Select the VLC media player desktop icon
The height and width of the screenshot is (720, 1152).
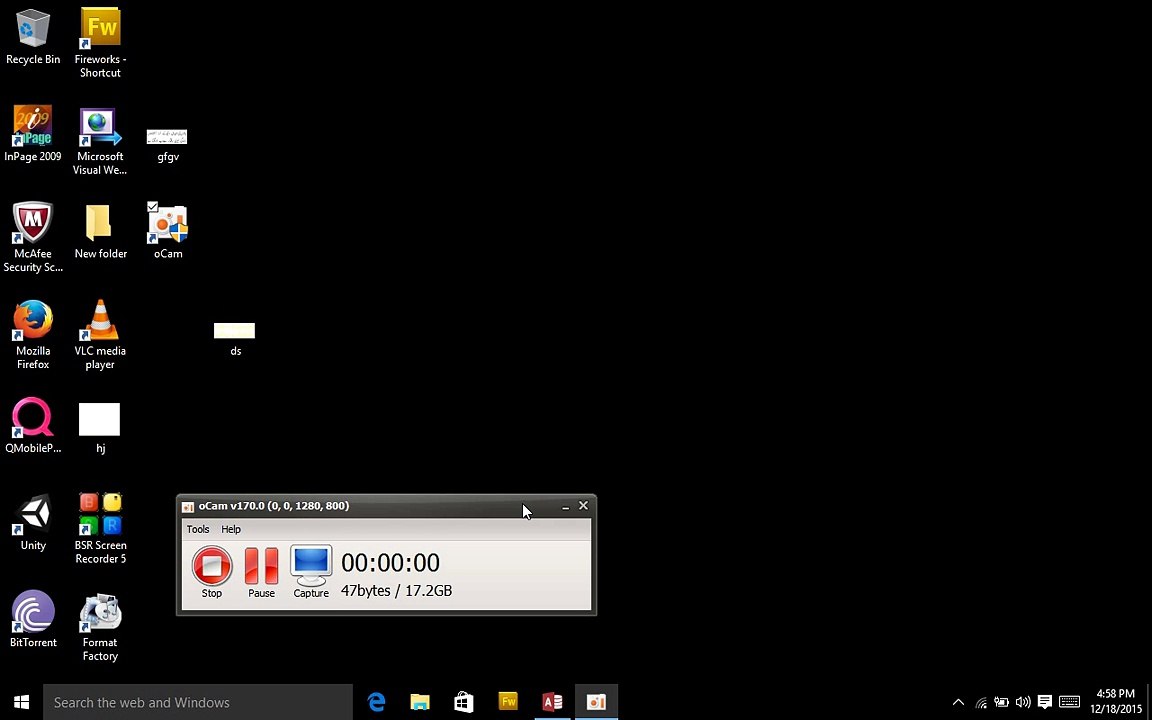pos(100,334)
